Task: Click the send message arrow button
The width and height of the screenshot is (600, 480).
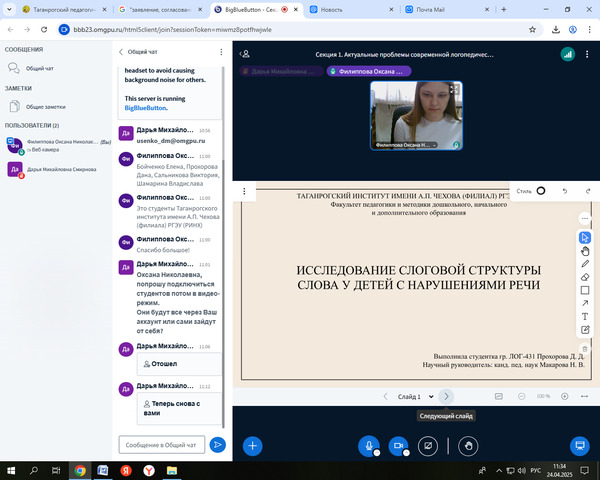Action: pos(217,444)
